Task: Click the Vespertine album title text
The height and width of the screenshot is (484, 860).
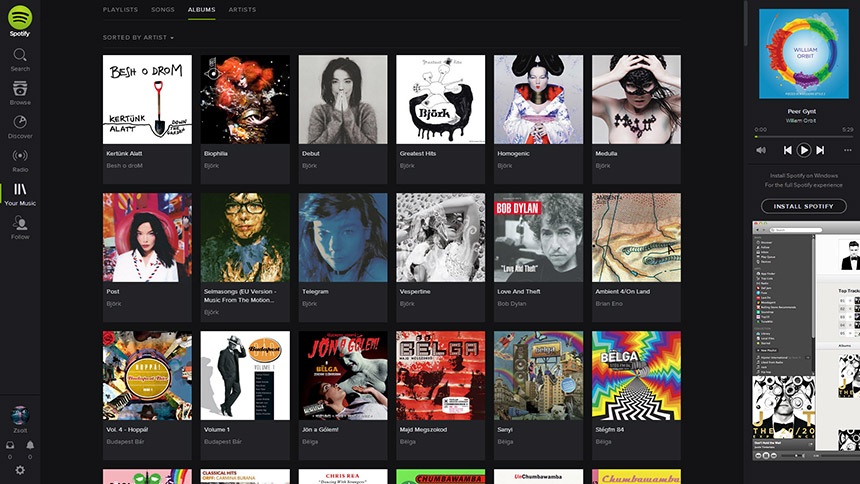Action: coord(415,292)
